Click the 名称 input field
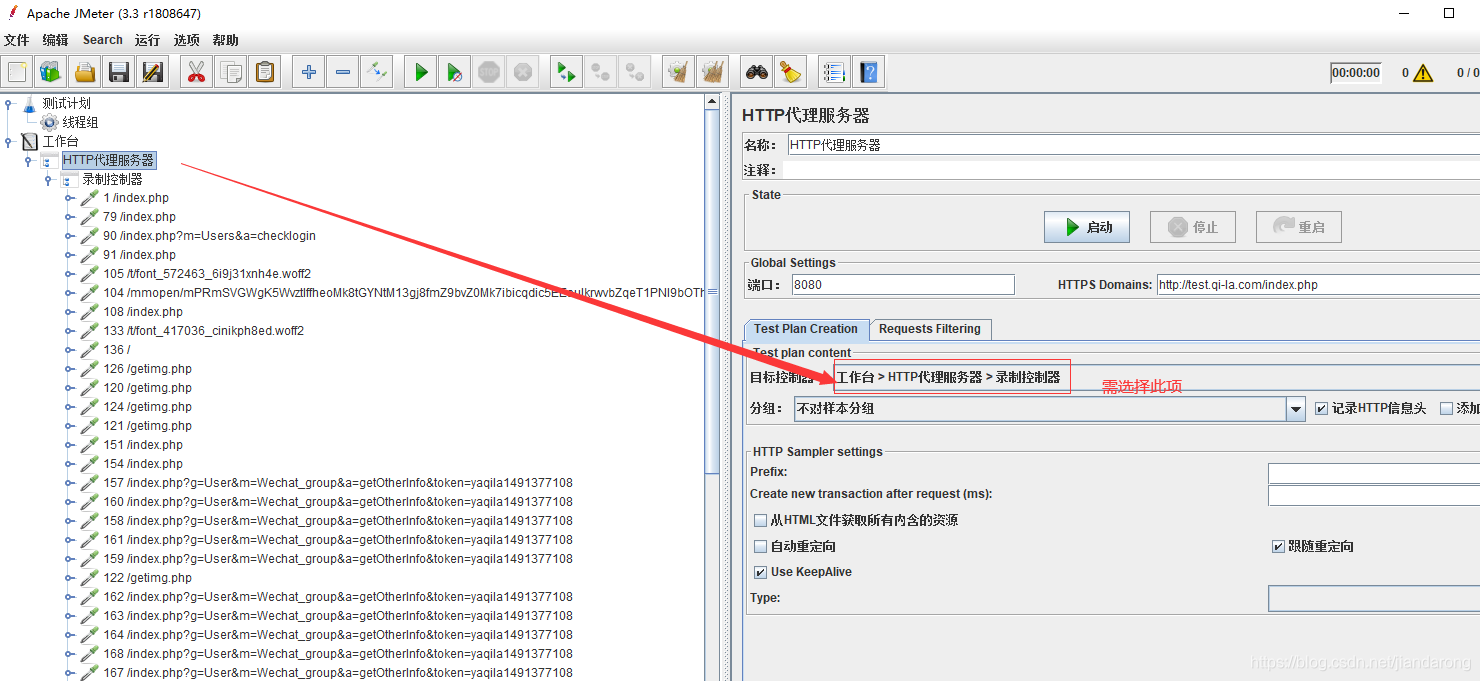1480x681 pixels. pyautogui.click(x=1133, y=145)
